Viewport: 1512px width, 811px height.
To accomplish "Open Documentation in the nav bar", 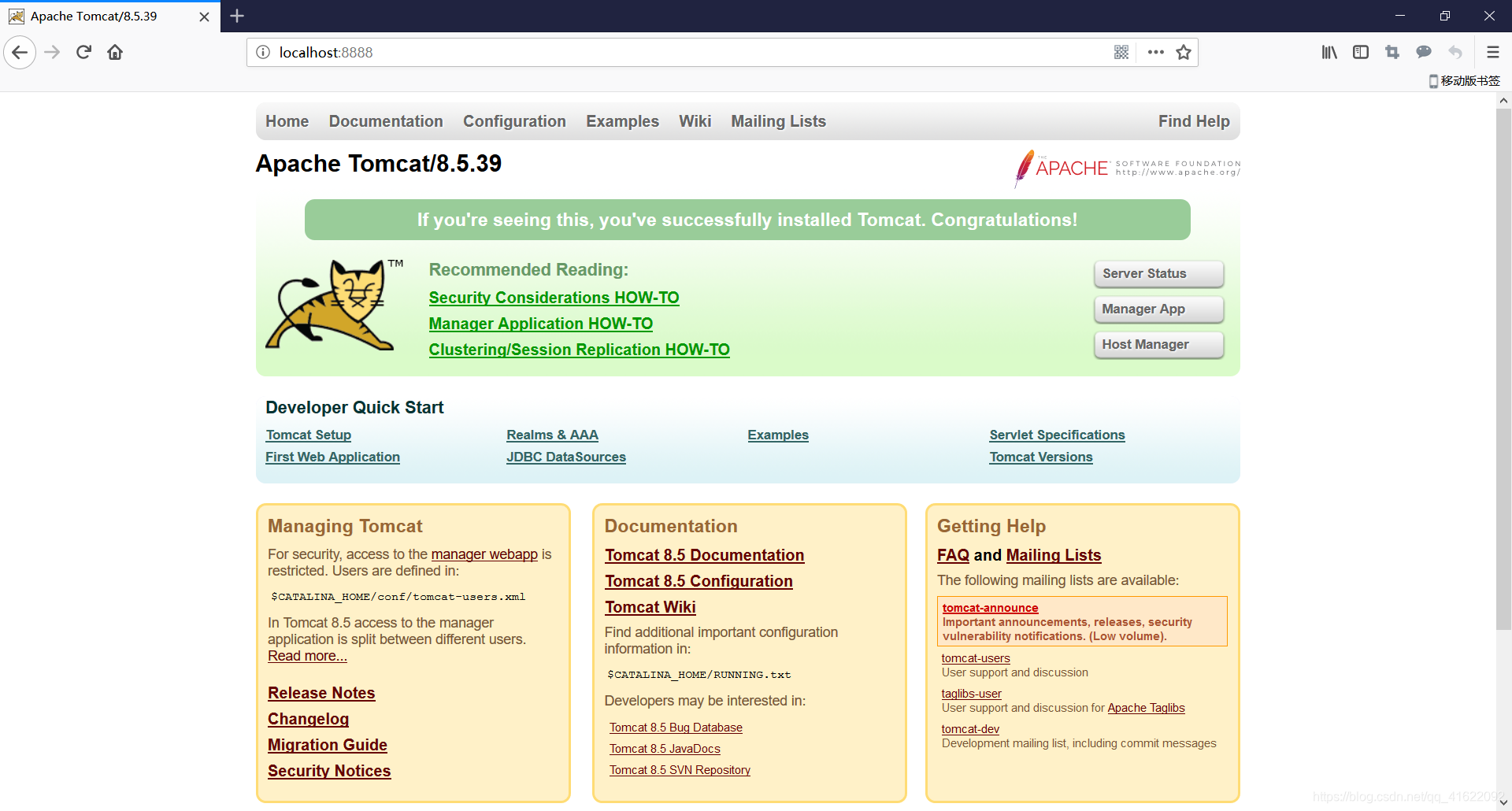I will point(386,121).
